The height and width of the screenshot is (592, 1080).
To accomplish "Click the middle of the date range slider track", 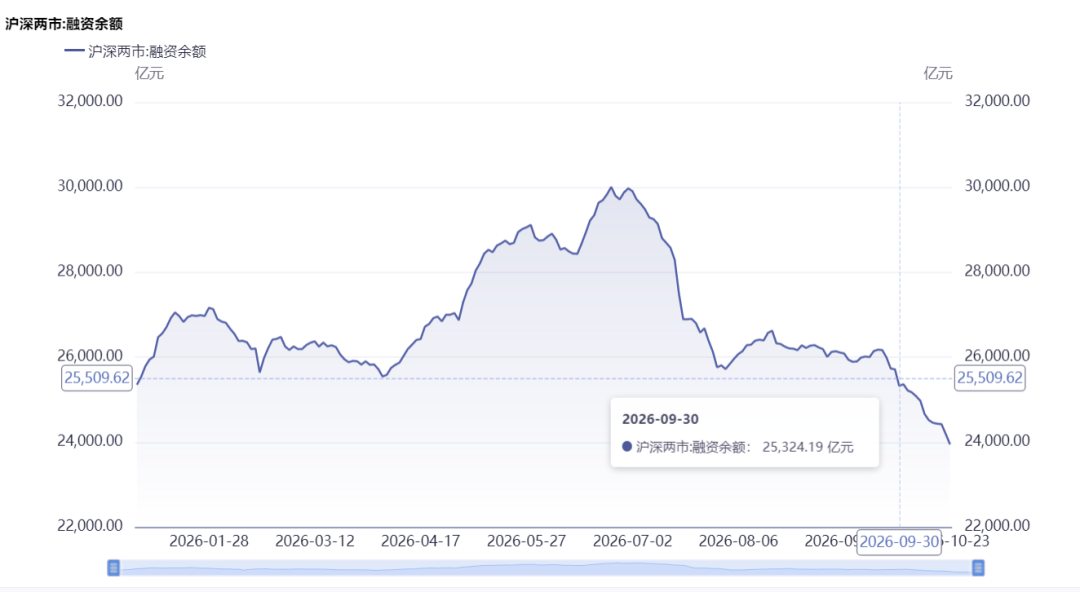I will [x=546, y=568].
